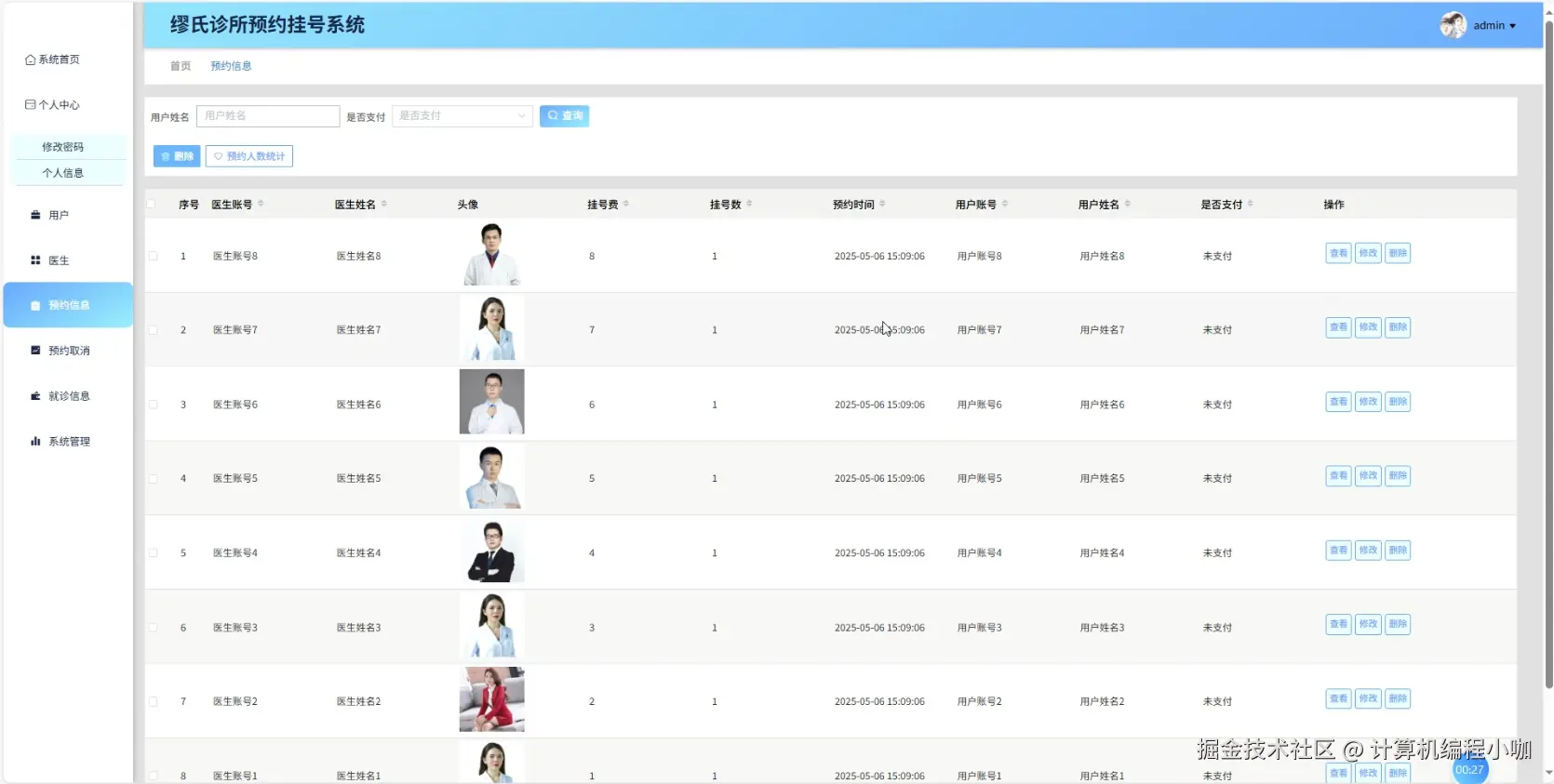This screenshot has height=784, width=1554.
Task: Click 修改 for 用户账号3 row
Action: 1368,624
